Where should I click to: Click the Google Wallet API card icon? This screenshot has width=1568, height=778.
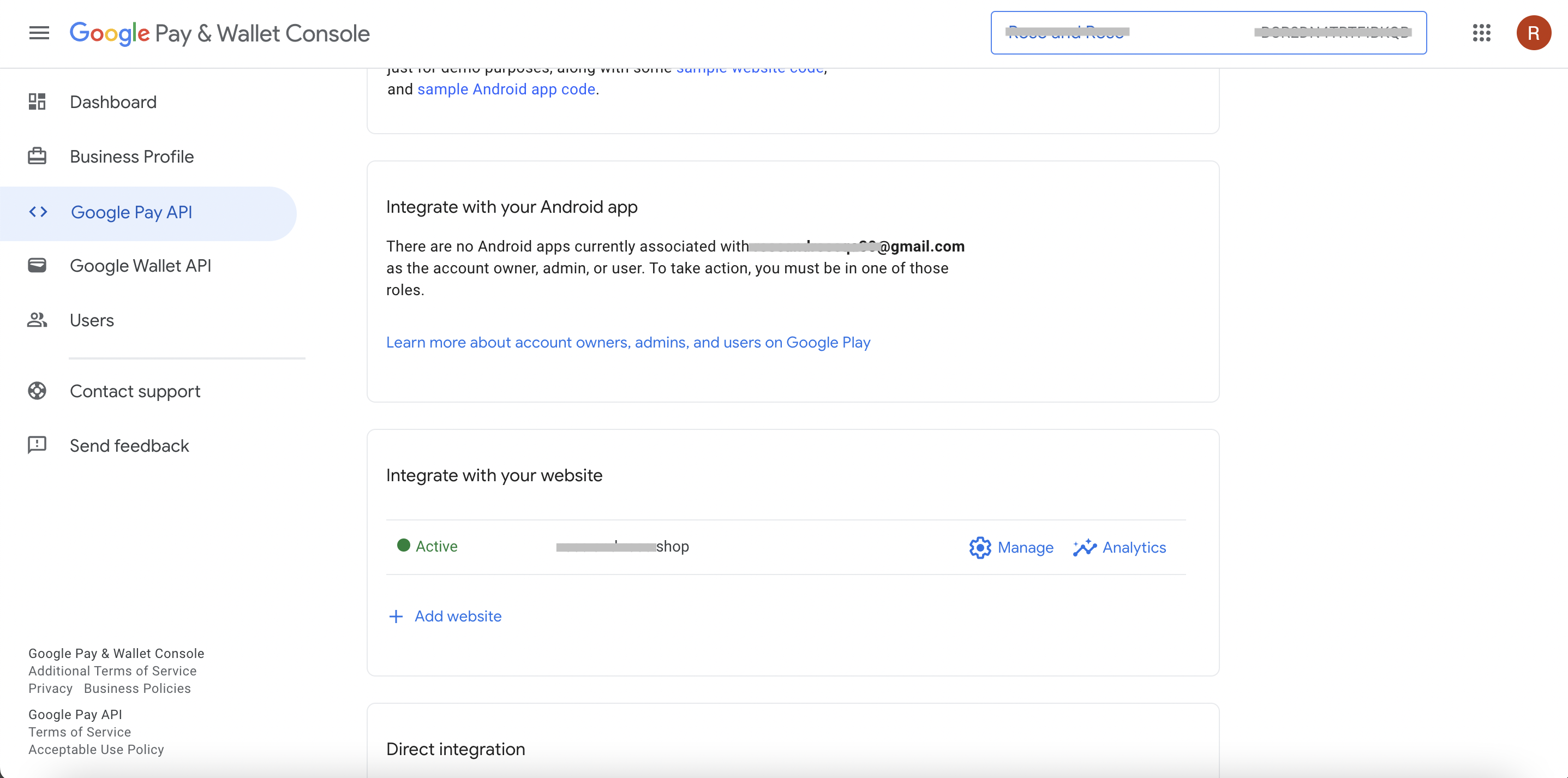click(37, 265)
